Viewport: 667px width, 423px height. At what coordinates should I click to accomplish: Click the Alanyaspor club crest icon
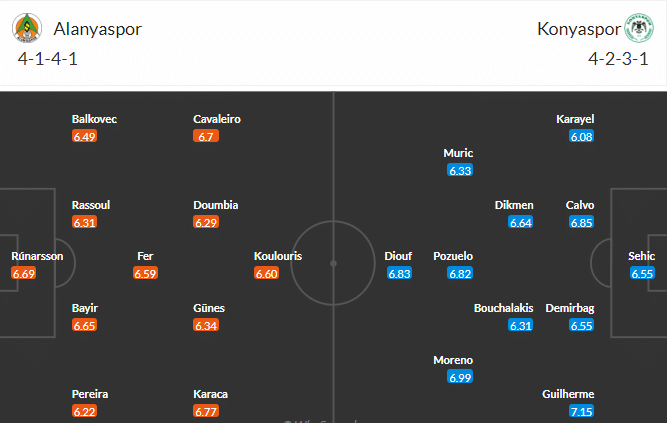click(x=27, y=29)
